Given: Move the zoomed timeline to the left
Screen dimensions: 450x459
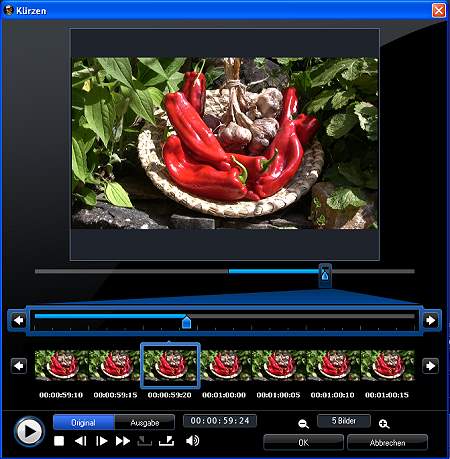Looking at the screenshot, I should click(x=18, y=320).
